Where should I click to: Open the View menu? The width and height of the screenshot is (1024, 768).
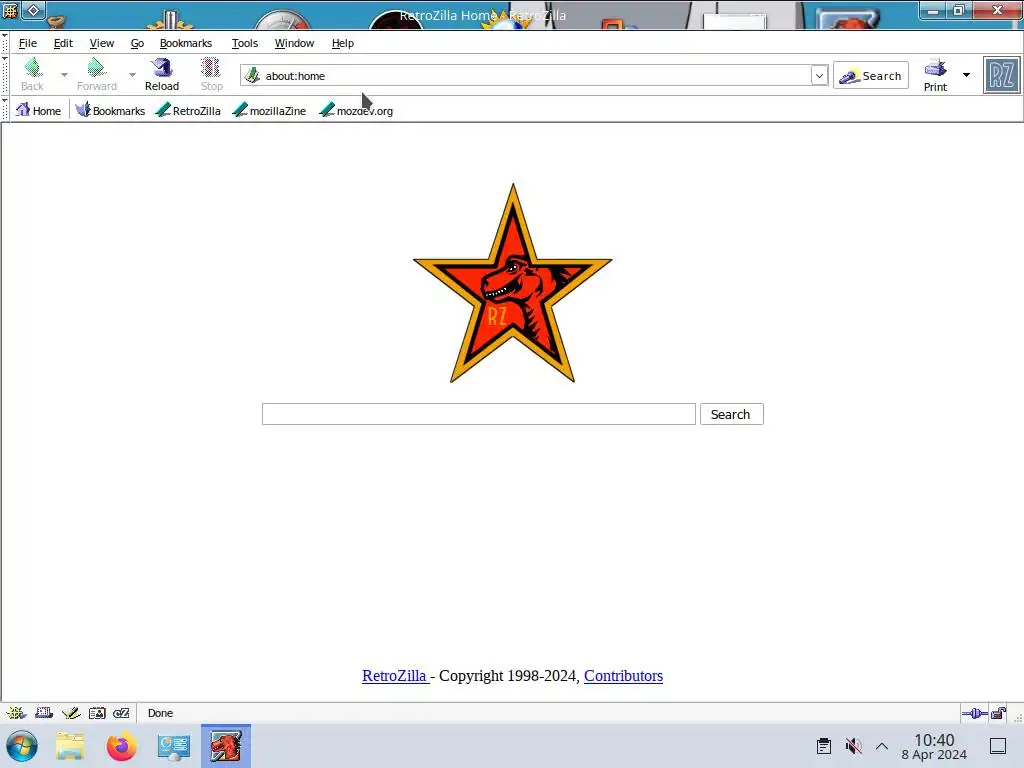click(x=102, y=43)
